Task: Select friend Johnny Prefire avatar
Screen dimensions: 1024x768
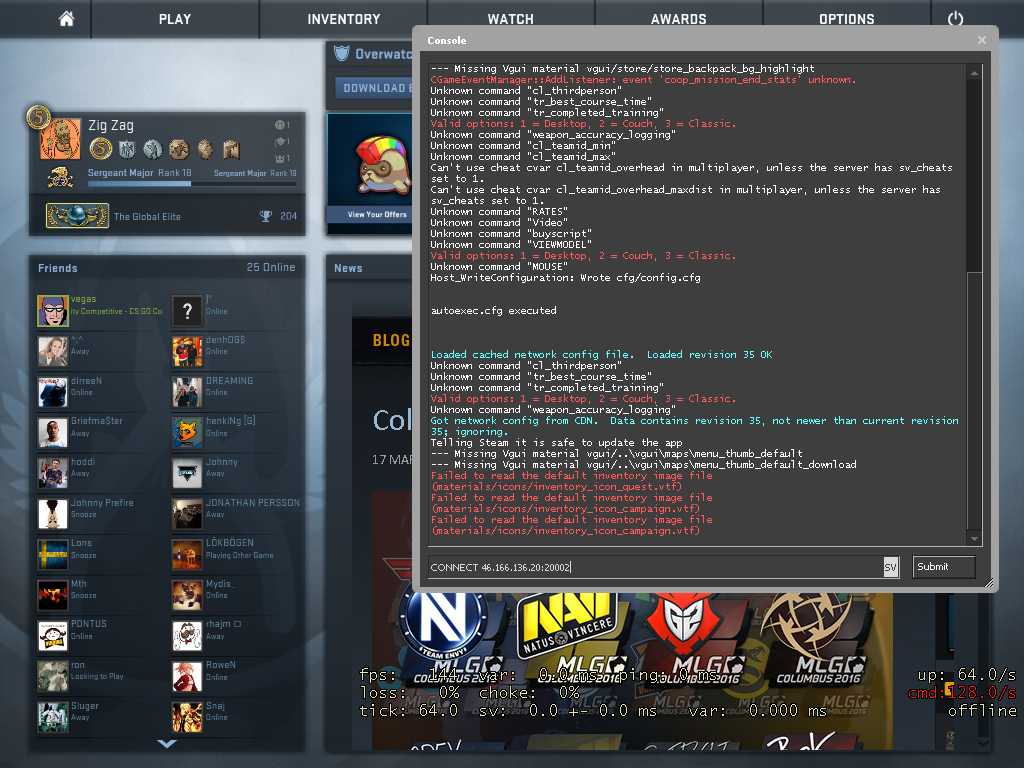Action: 53,515
